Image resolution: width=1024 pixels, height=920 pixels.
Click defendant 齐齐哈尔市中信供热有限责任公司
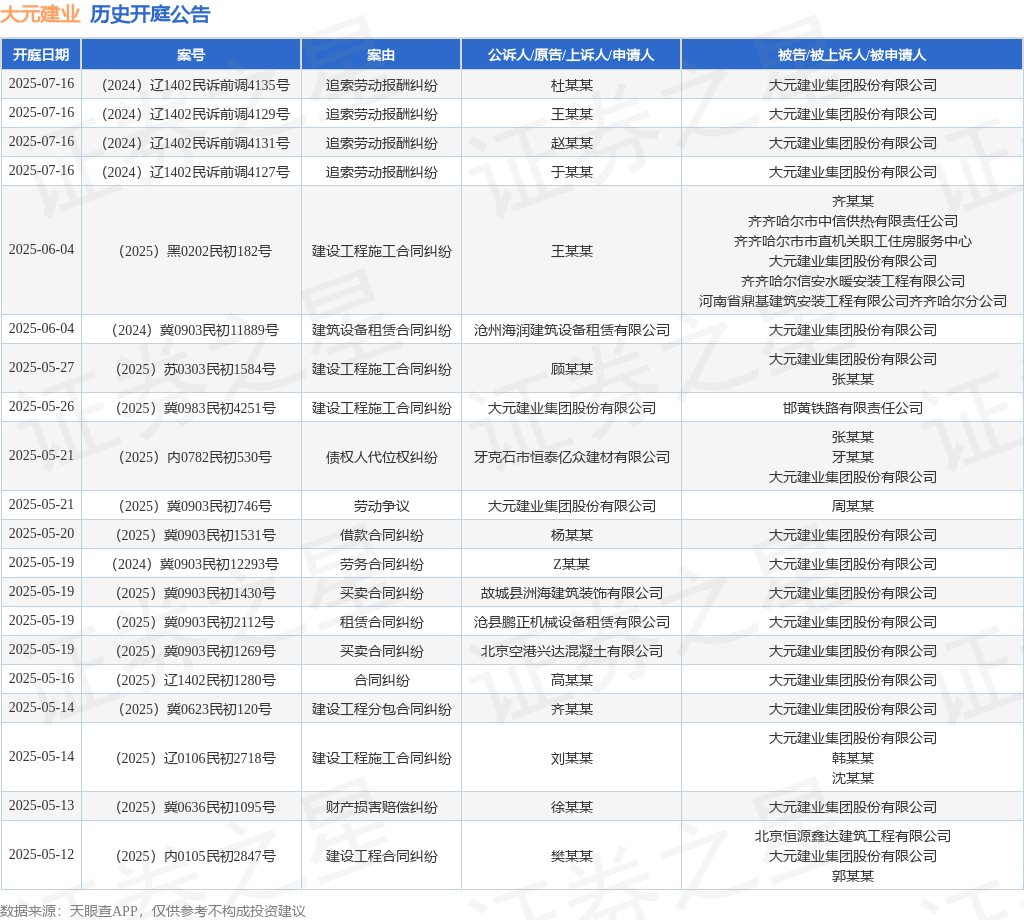[852, 221]
